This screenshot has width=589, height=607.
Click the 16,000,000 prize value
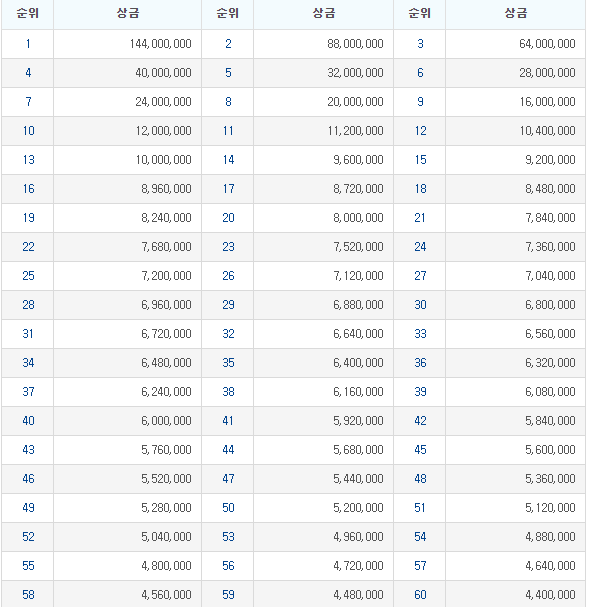coord(547,102)
